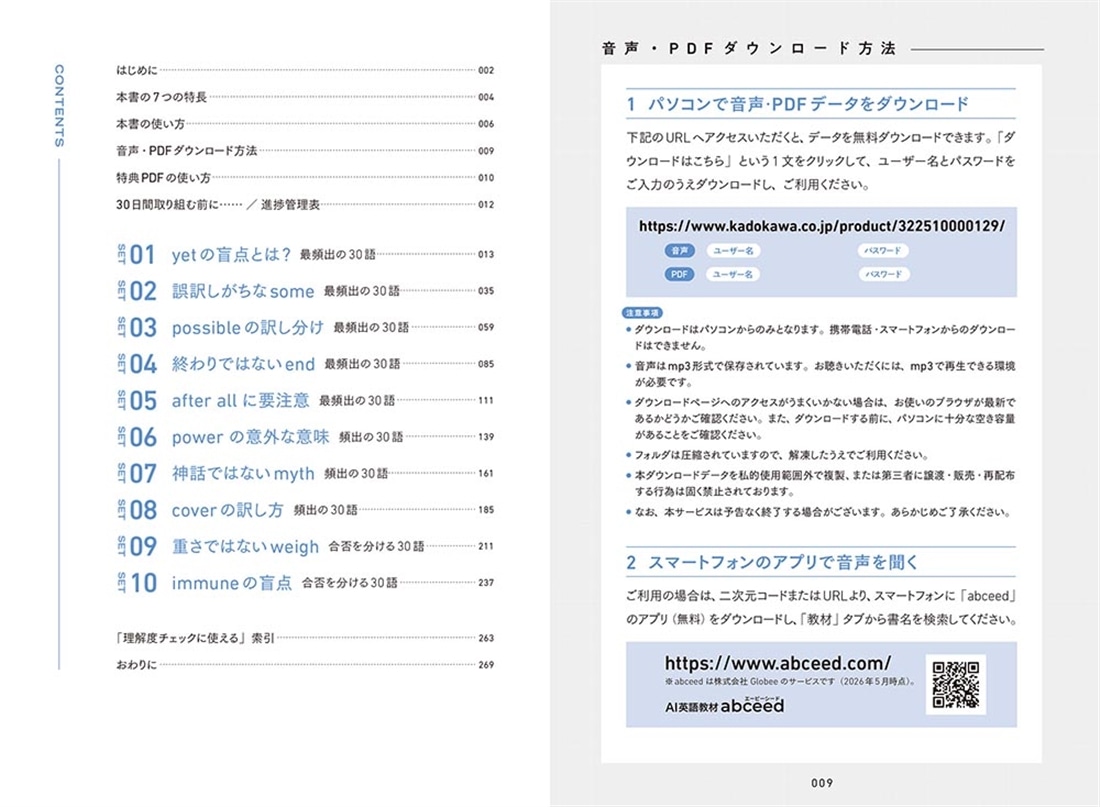
Task: Click page number 013 in contents
Action: pyautogui.click(x=486, y=254)
